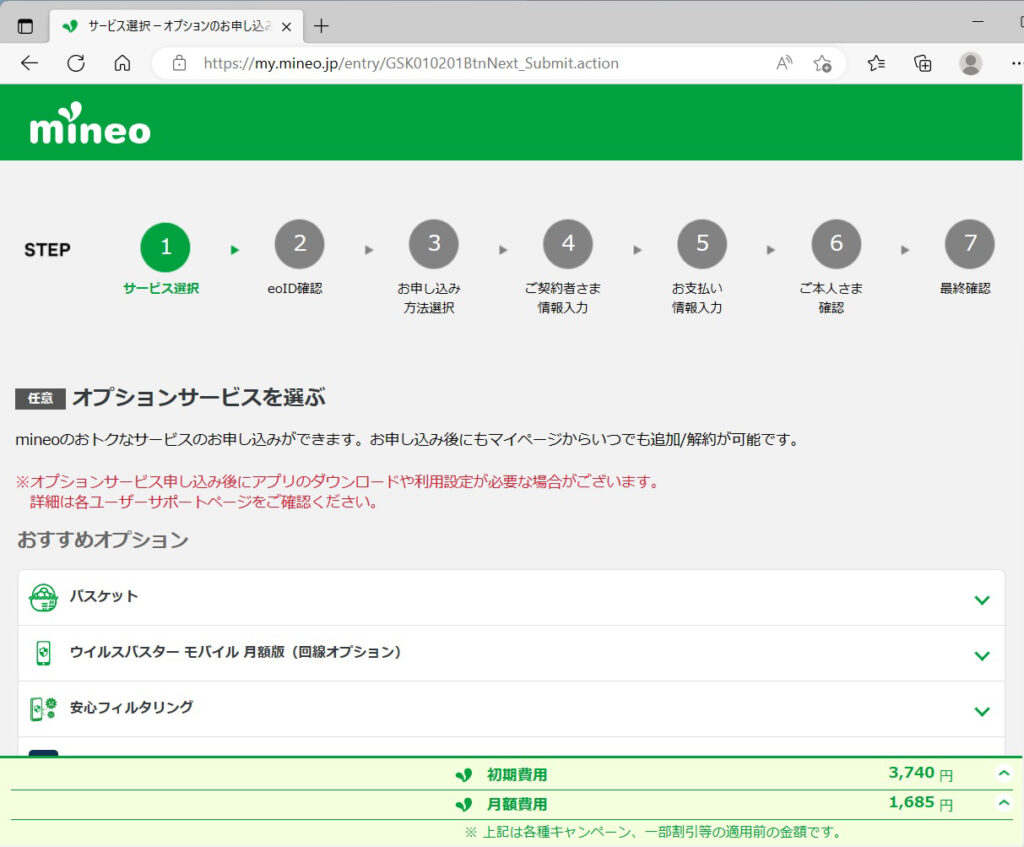Close the サービス選択 tab
Screen dimensions: 1024x847
pos(286,27)
